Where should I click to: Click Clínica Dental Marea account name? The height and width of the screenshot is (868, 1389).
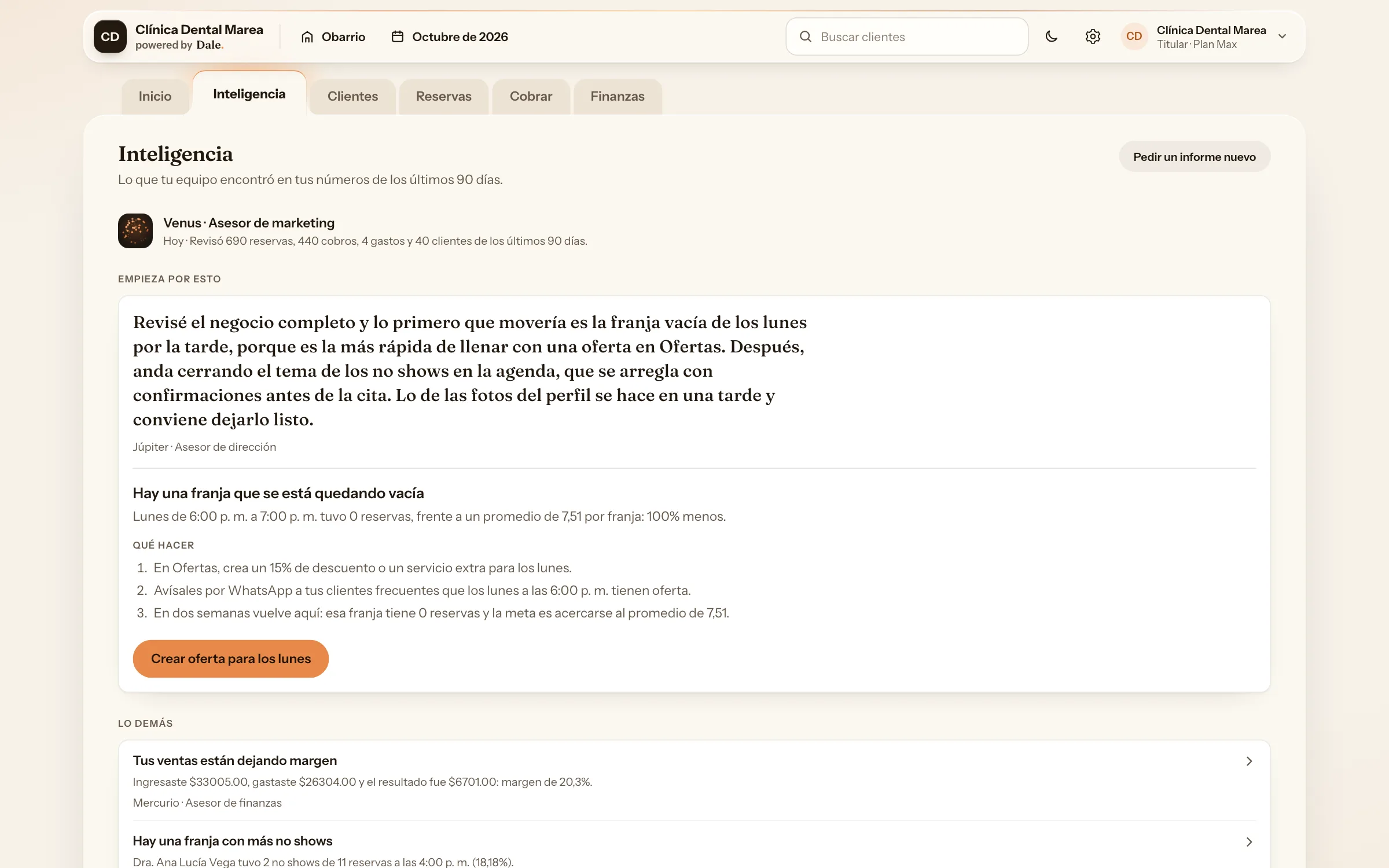(x=1211, y=30)
